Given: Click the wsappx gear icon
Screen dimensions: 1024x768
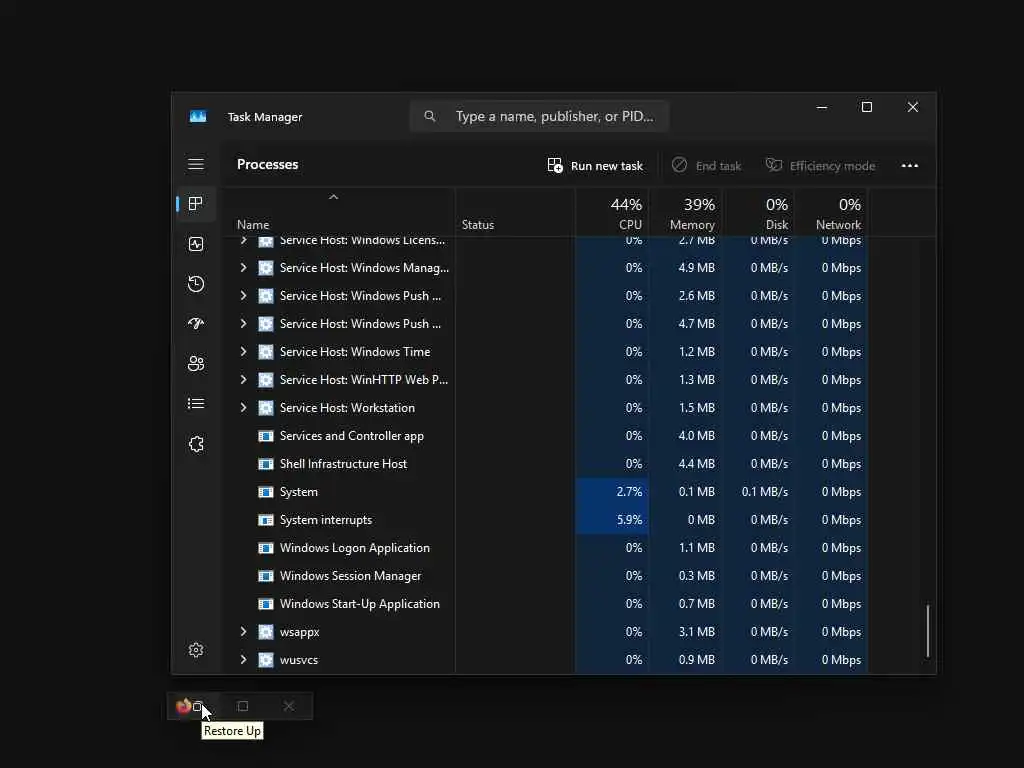Looking at the screenshot, I should 266,632.
